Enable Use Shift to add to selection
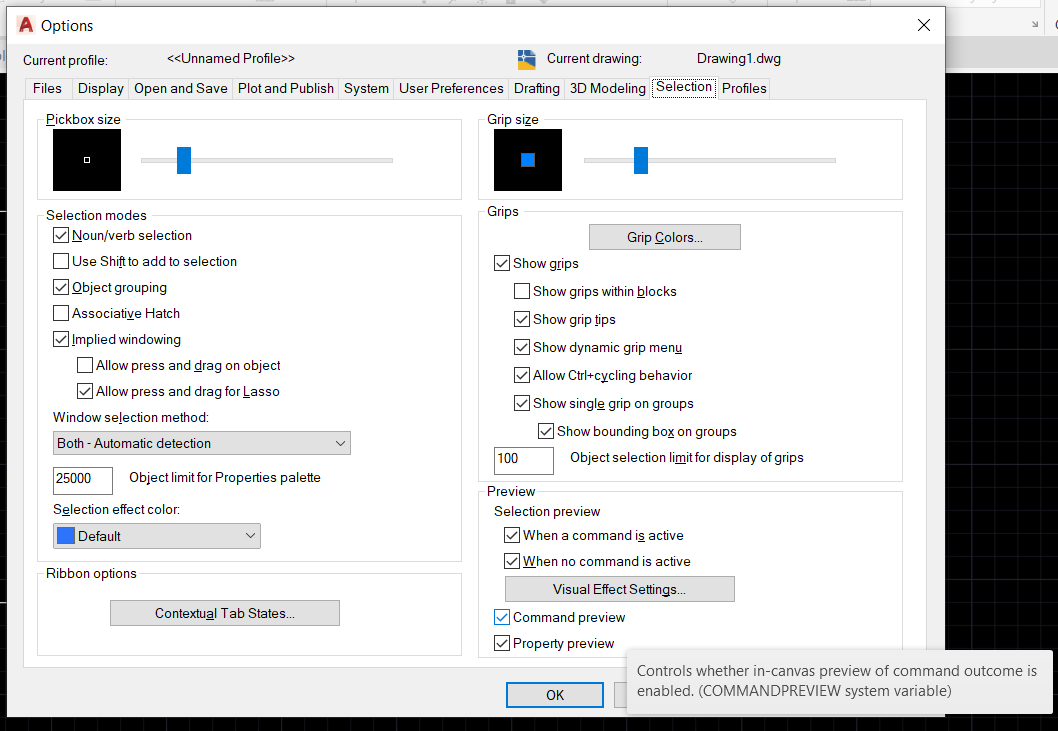This screenshot has width=1058, height=731. click(61, 262)
